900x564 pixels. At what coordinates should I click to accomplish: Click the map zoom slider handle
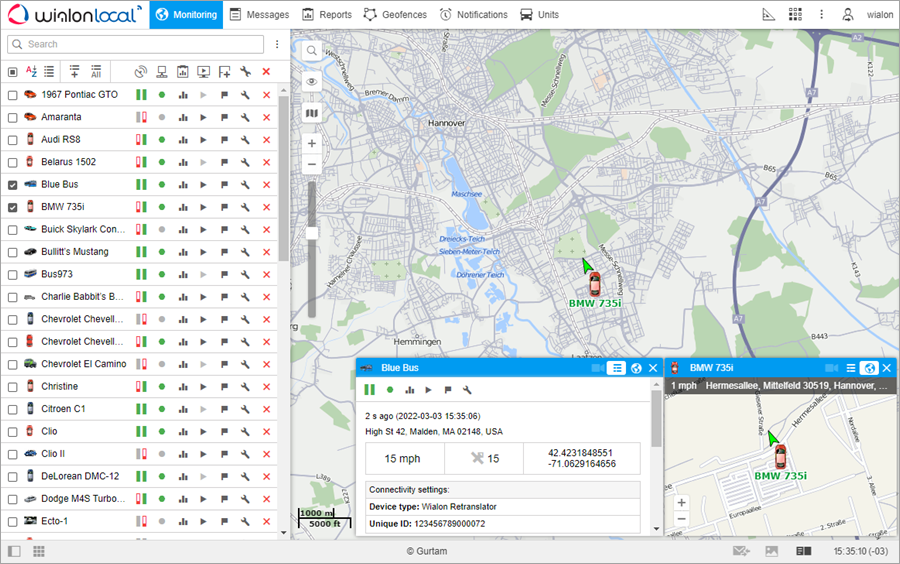point(312,233)
